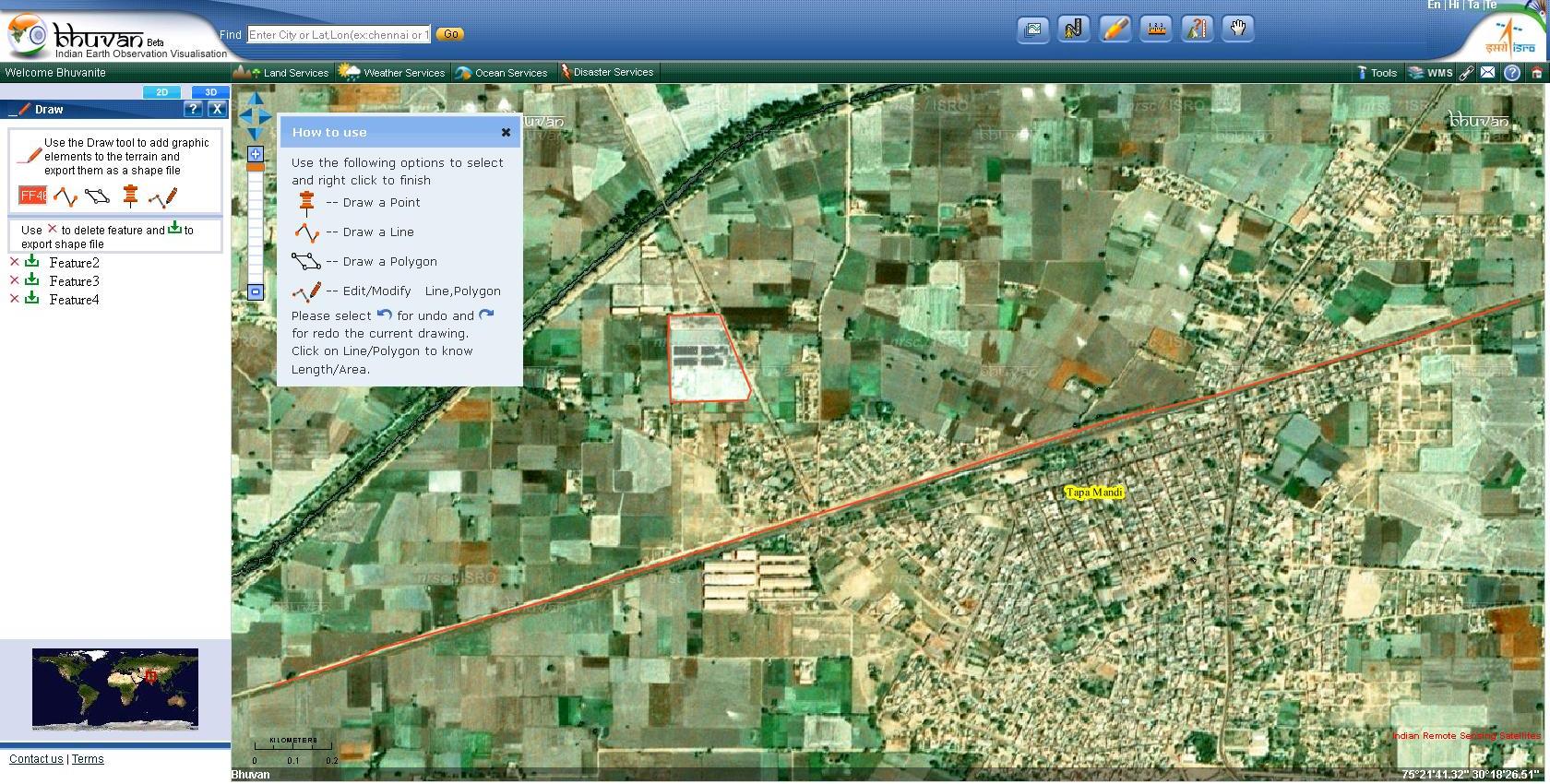The image size is (1550, 784).
Task: Select Feature2 in the feature list
Action: click(74, 263)
